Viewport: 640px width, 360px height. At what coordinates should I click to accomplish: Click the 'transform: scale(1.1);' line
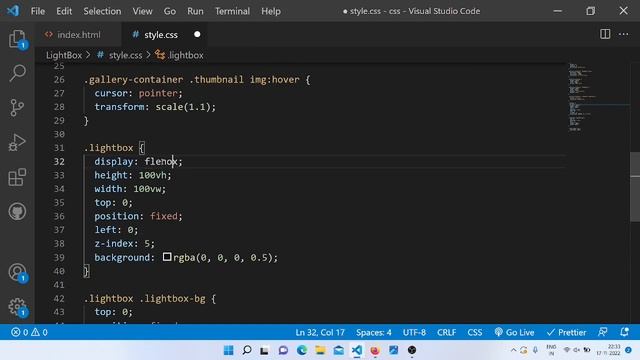coord(155,107)
